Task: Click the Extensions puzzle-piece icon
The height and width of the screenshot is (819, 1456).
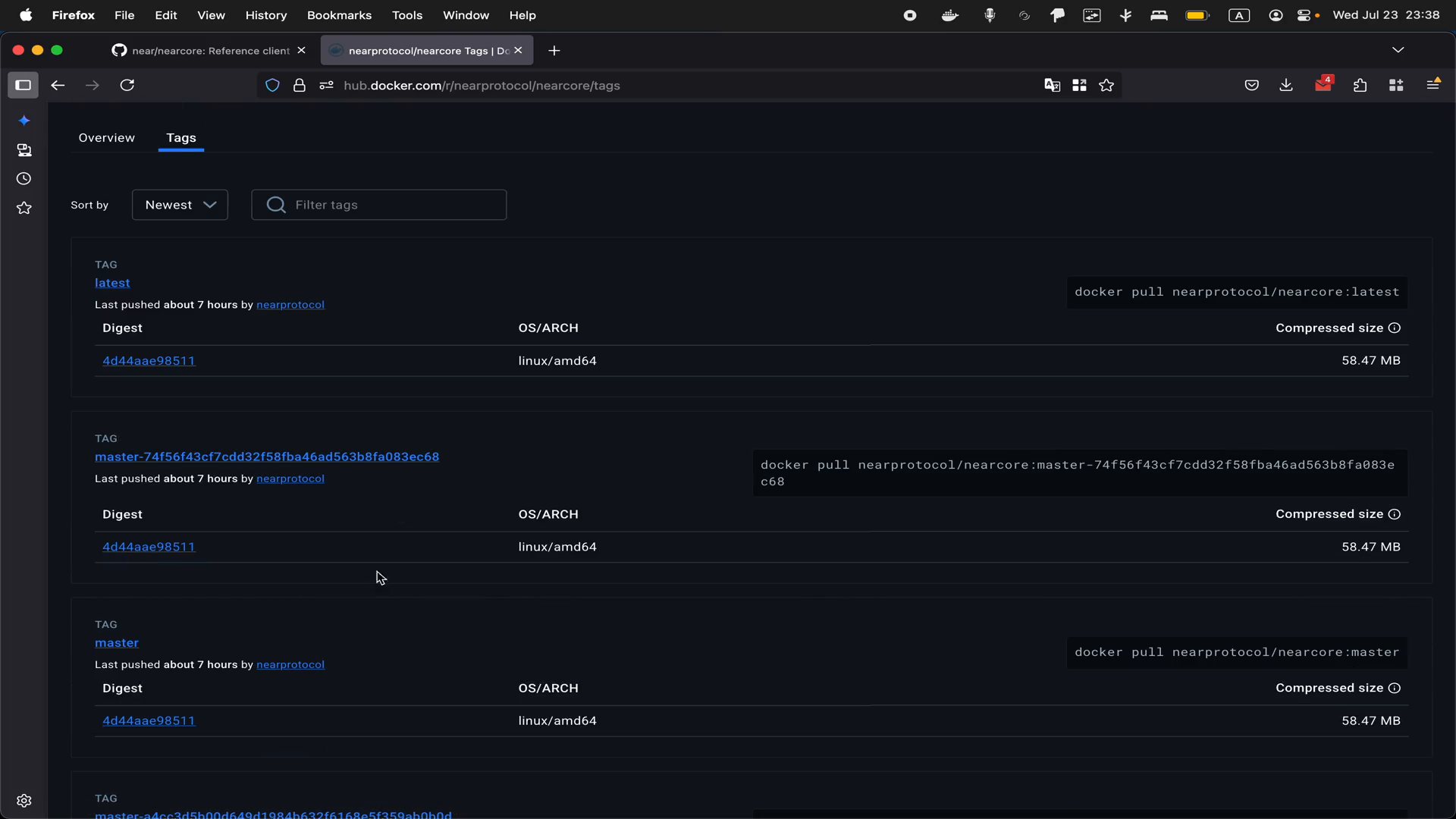Action: tap(1360, 85)
